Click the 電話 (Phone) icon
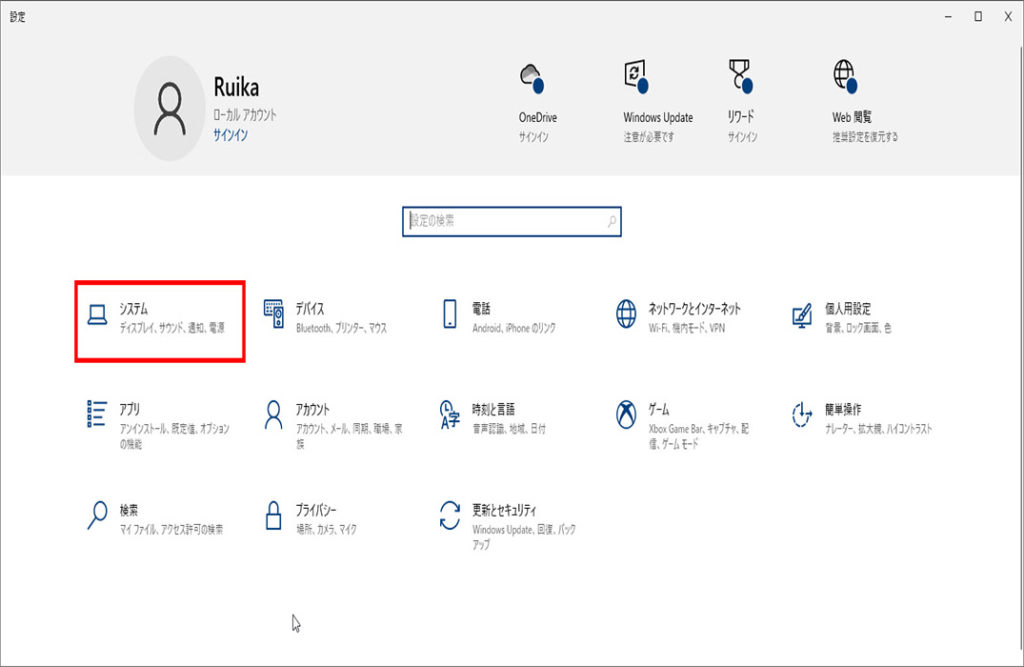Viewport: 1024px width, 667px height. [x=450, y=316]
